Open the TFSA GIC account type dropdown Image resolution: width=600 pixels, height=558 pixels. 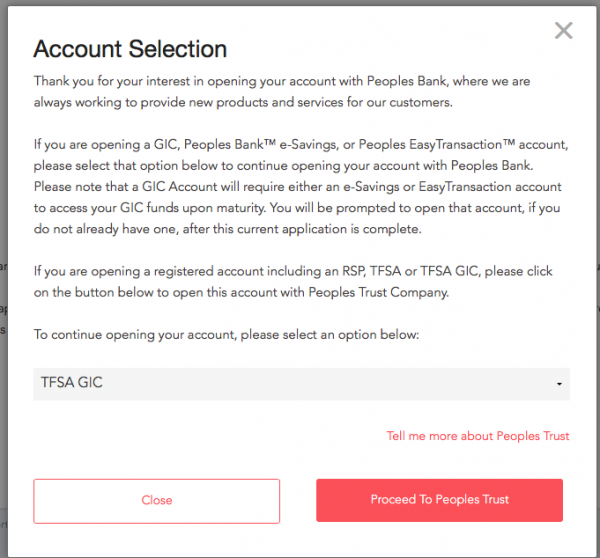click(x=301, y=383)
